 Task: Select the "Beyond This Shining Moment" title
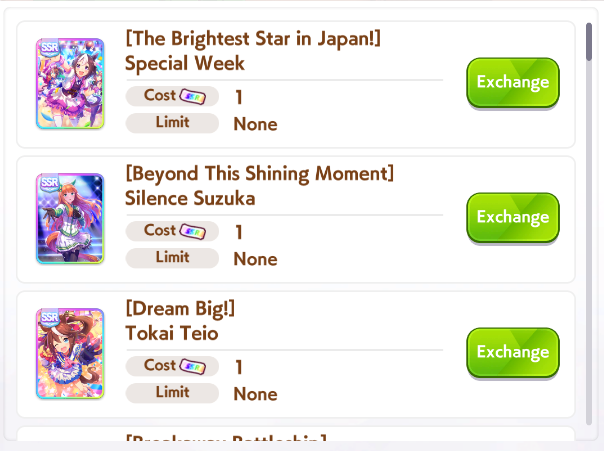259,174
